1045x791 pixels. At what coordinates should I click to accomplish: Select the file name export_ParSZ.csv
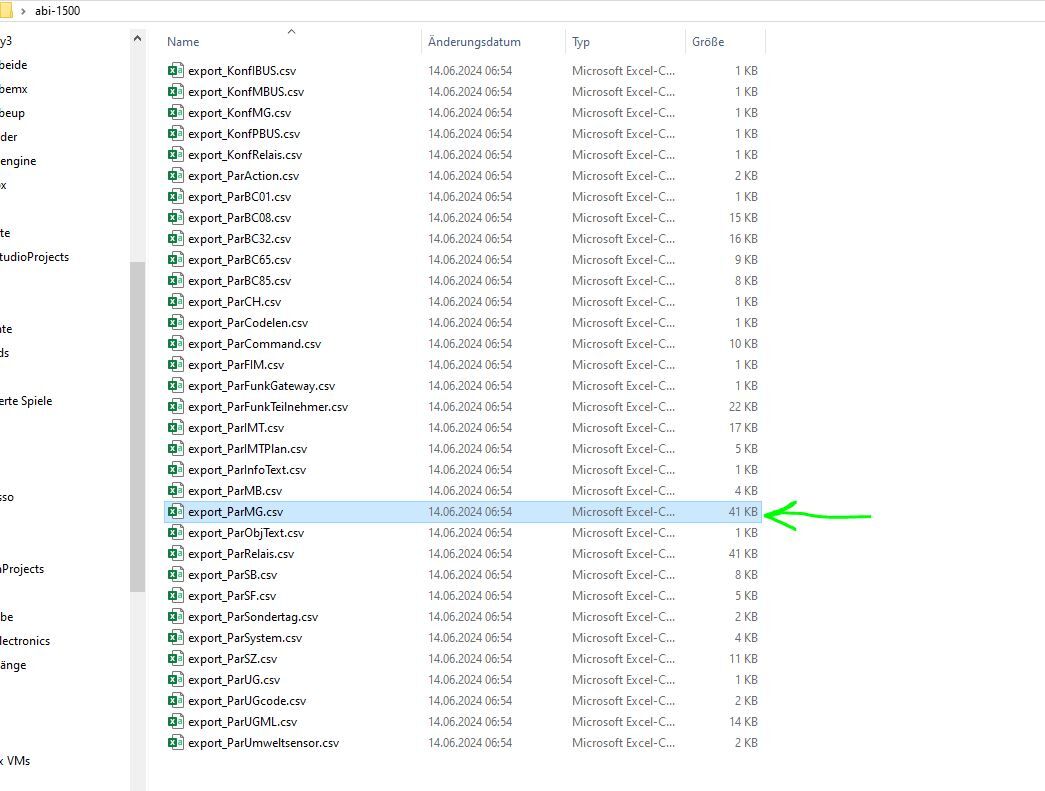pos(233,658)
